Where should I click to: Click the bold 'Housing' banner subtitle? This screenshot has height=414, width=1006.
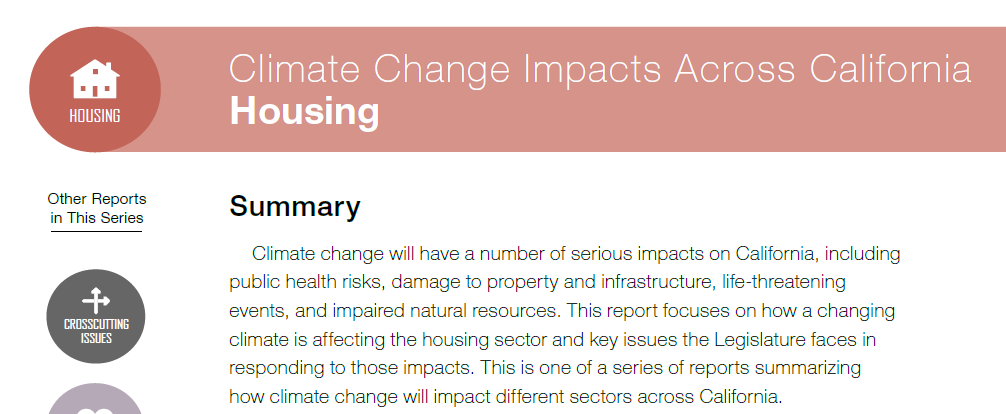pyautogui.click(x=304, y=111)
